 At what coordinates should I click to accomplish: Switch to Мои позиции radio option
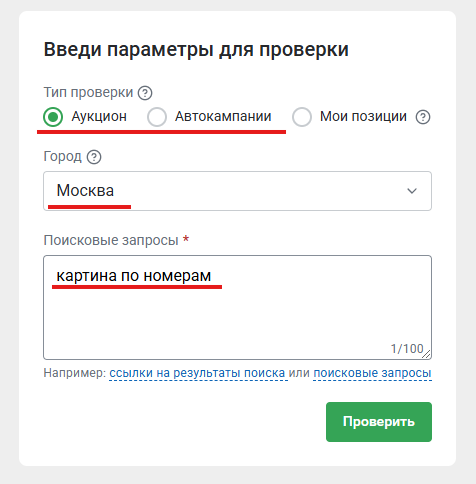pyautogui.click(x=302, y=117)
